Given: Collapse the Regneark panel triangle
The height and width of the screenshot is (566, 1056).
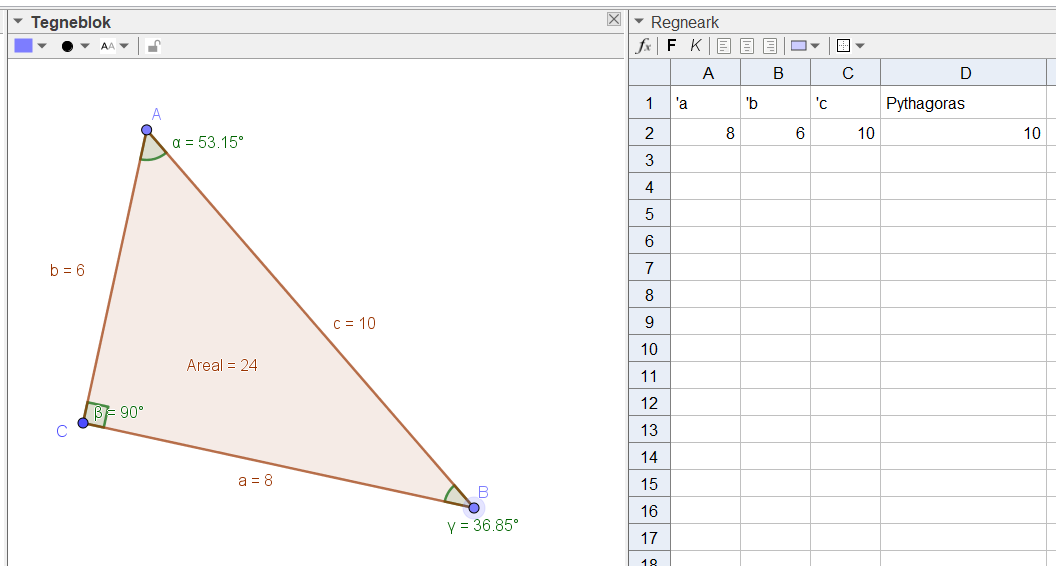Looking at the screenshot, I should [638, 22].
